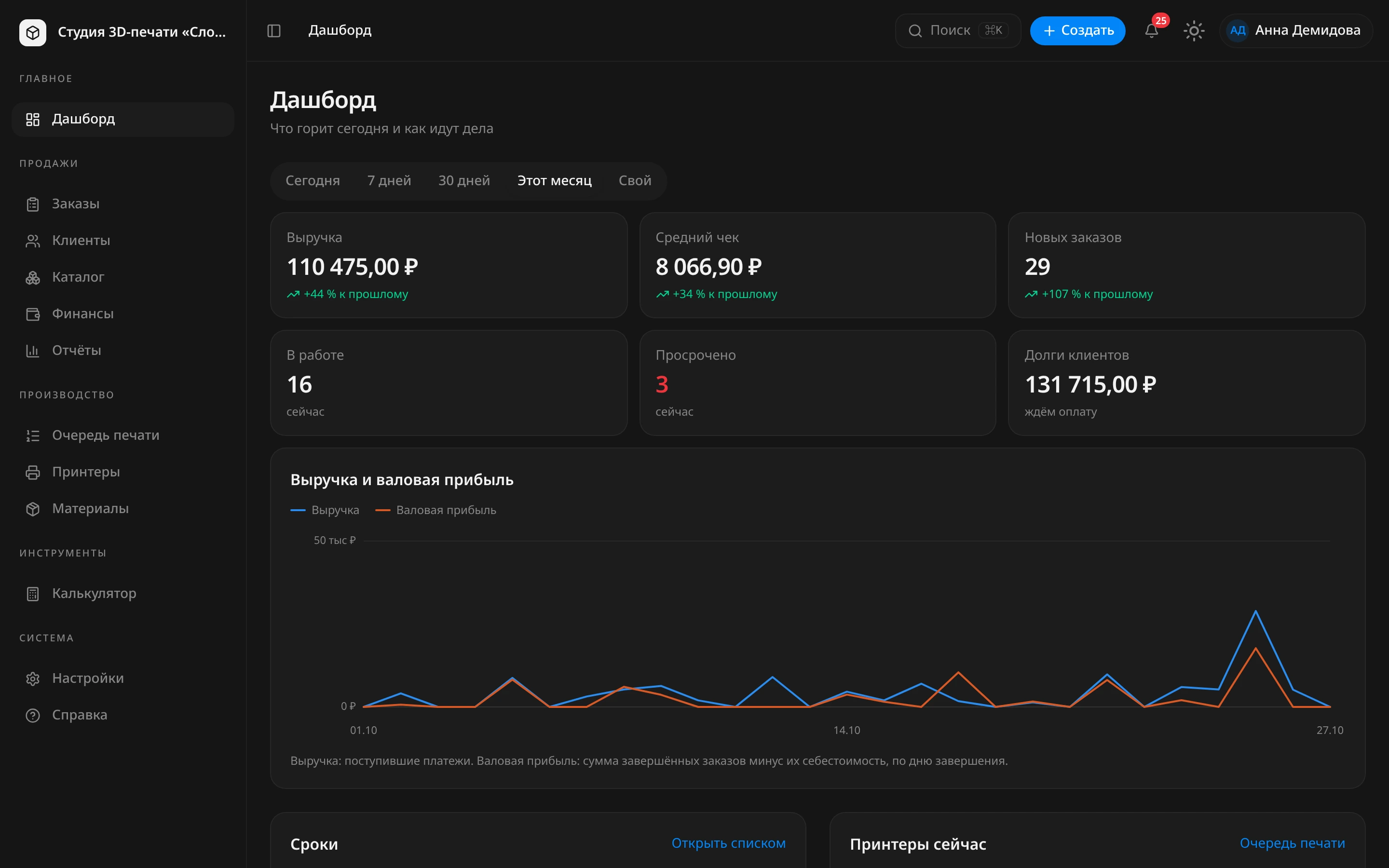Collapse the sidebar panel icon

274,30
